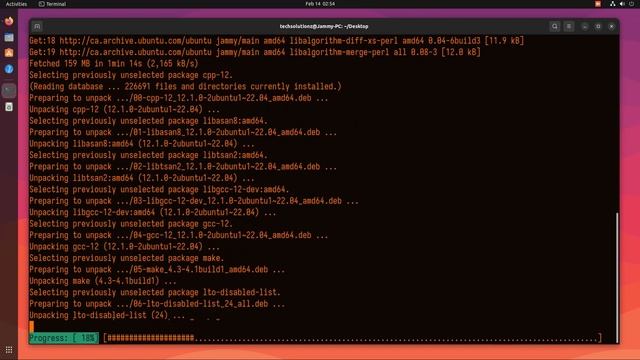Viewport: 640px width, 360px height.
Task: Click 'Selecting previously unselected package libtsan2:amd64.'
Action: pyautogui.click(x=148, y=155)
